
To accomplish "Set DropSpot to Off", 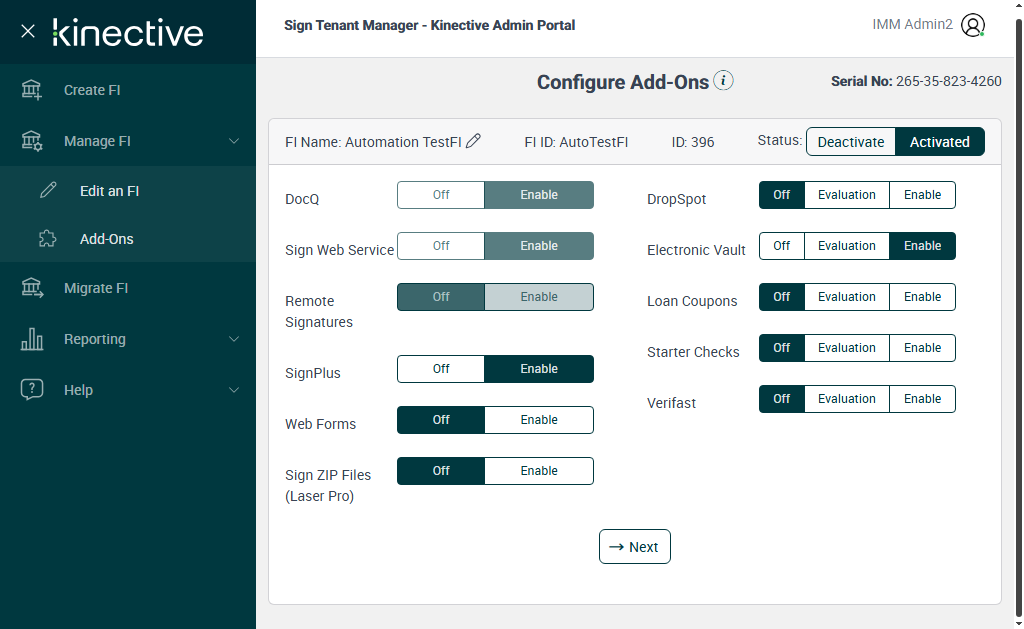I will (782, 195).
